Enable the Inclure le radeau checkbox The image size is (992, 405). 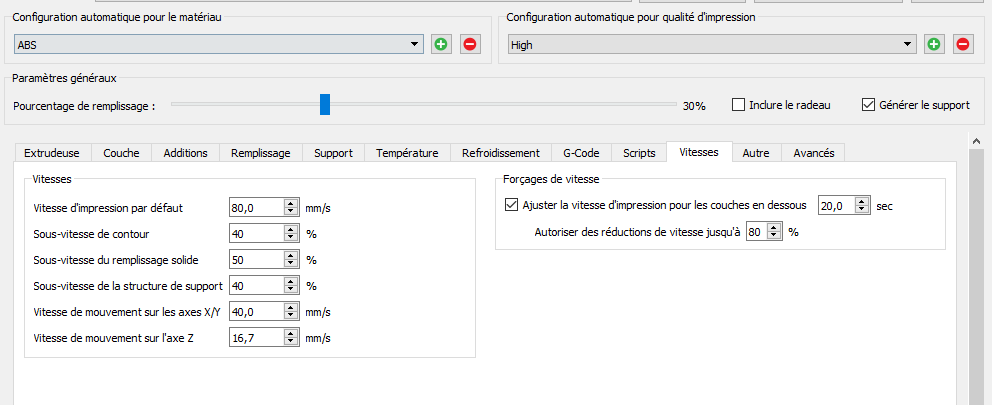[x=739, y=105]
